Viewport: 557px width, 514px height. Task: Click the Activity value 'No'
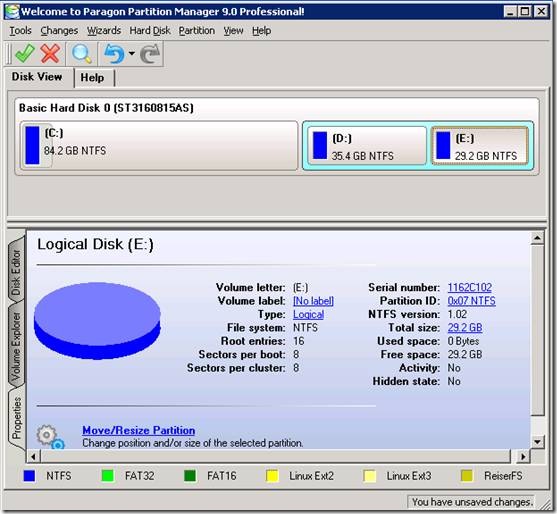pyautogui.click(x=454, y=368)
